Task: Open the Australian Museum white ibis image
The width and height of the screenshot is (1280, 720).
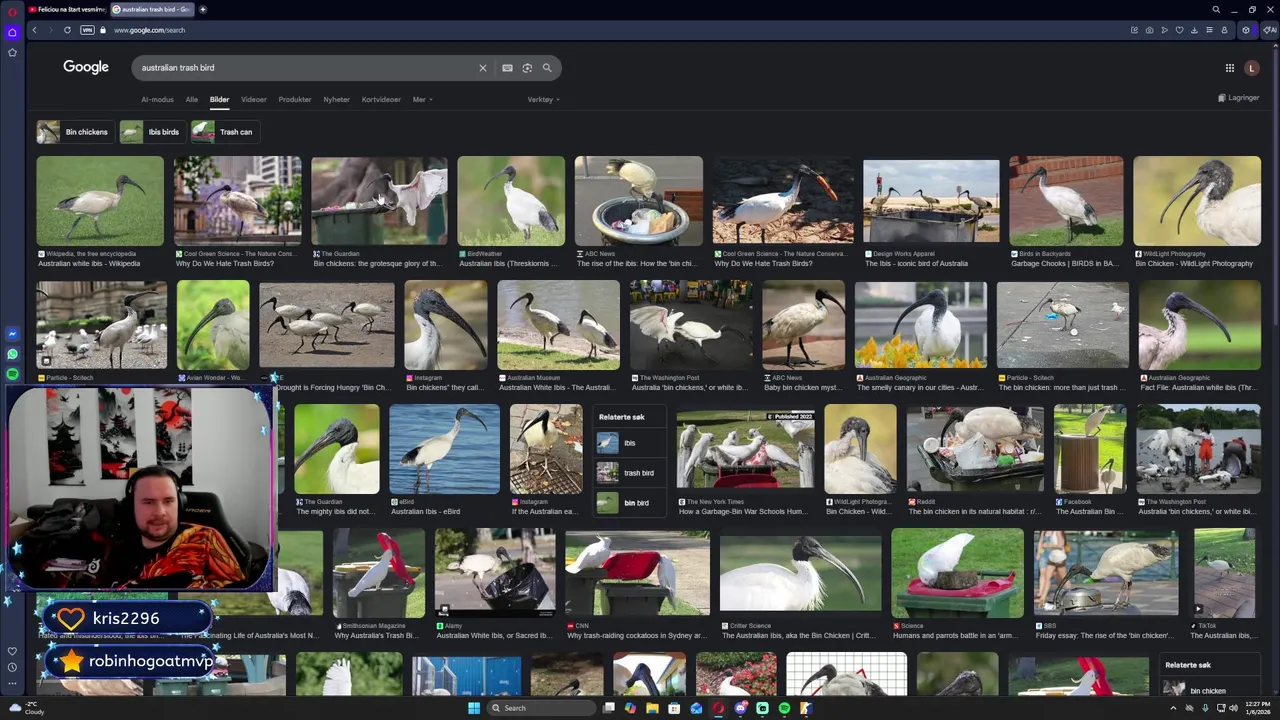Action: [559, 326]
